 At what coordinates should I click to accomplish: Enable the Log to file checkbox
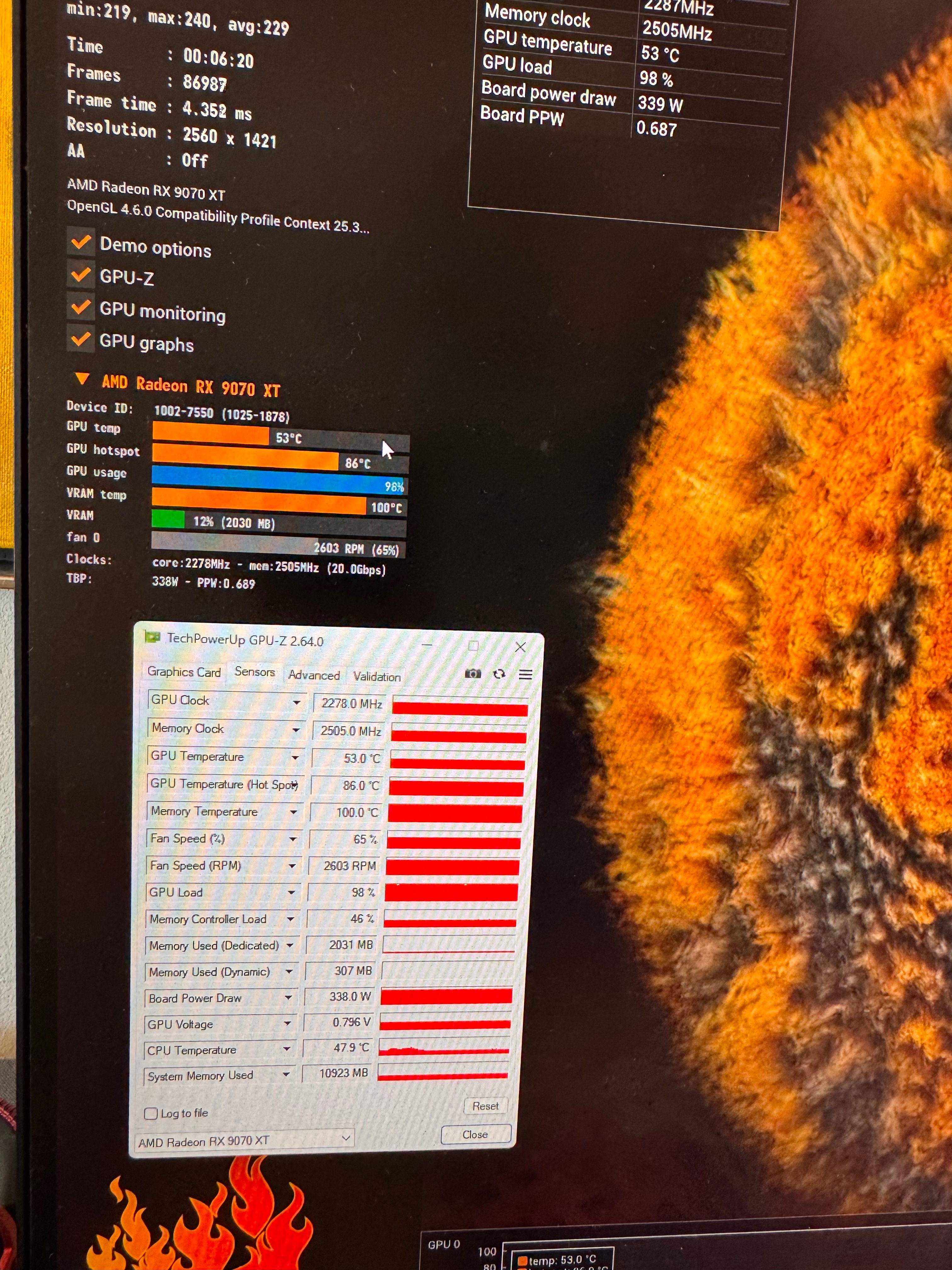pyautogui.click(x=151, y=1113)
